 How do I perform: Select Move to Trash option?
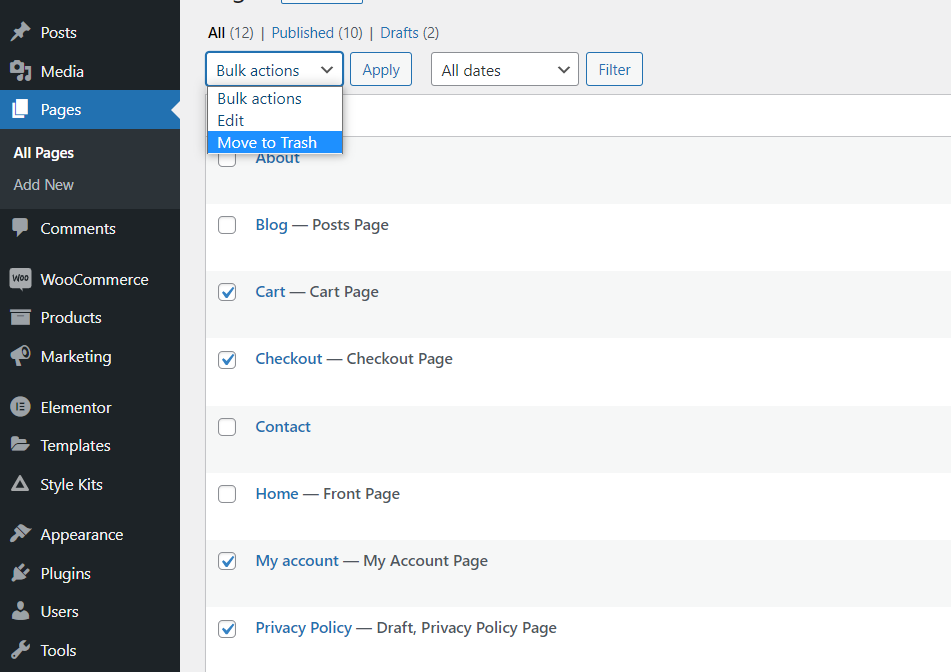pyautogui.click(x=275, y=143)
